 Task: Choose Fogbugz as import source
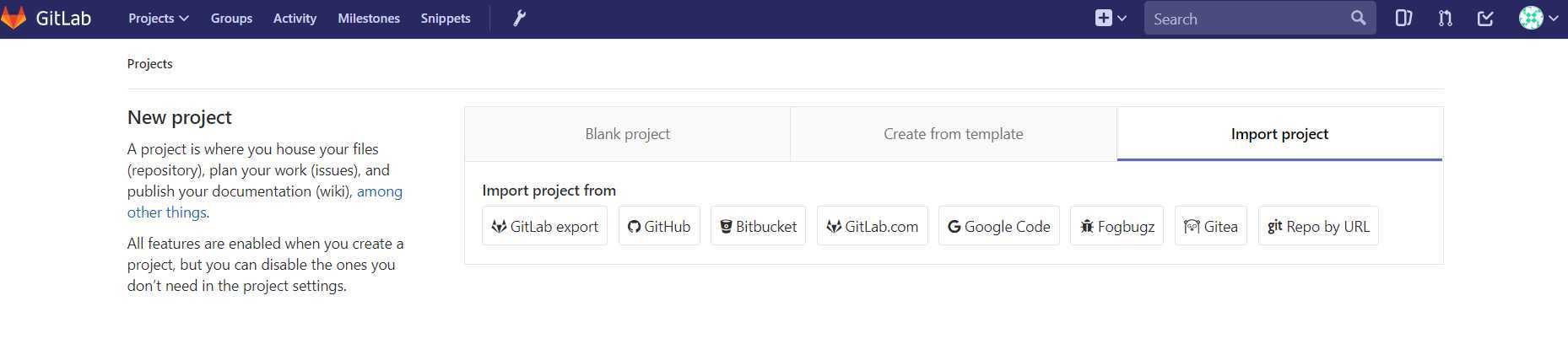pyautogui.click(x=1117, y=226)
